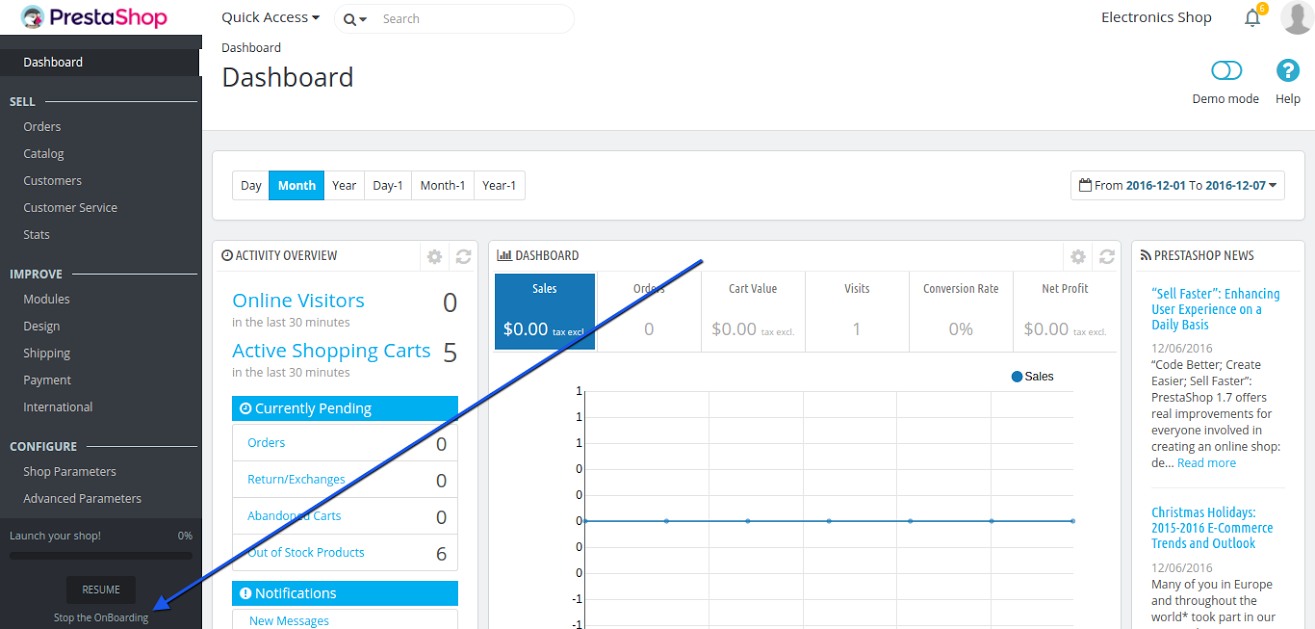This screenshot has width=1315, height=629.
Task: Open the date range From-To dropdown
Action: (1178, 185)
